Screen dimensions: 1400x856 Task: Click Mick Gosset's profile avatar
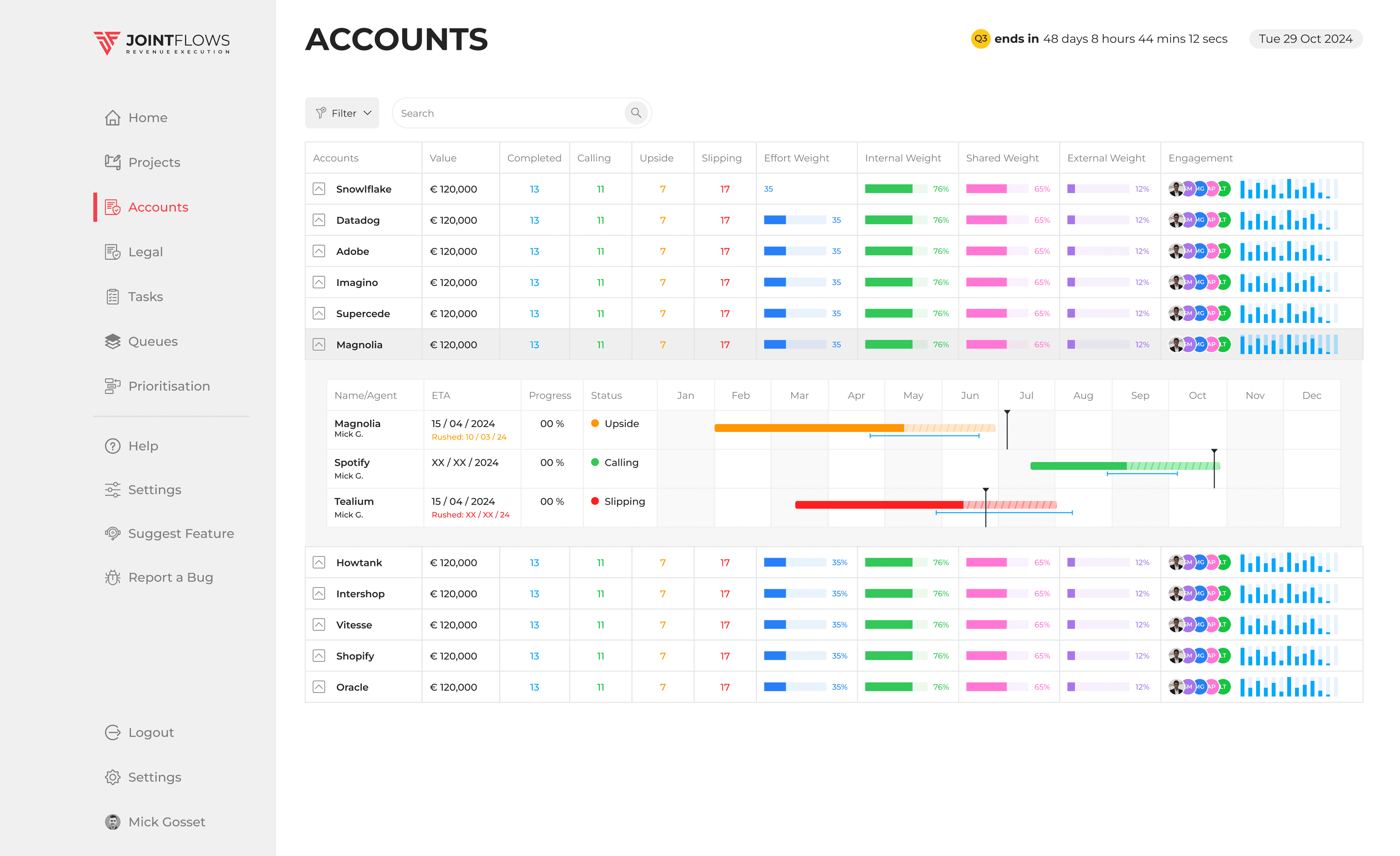click(x=112, y=822)
